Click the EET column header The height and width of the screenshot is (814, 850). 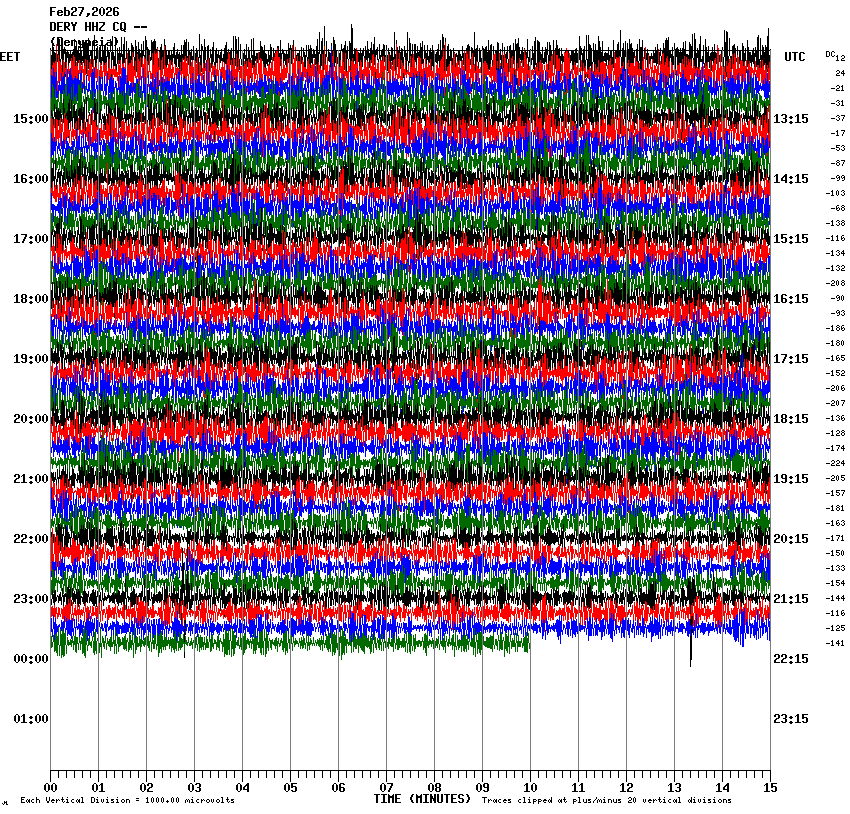pos(10,57)
